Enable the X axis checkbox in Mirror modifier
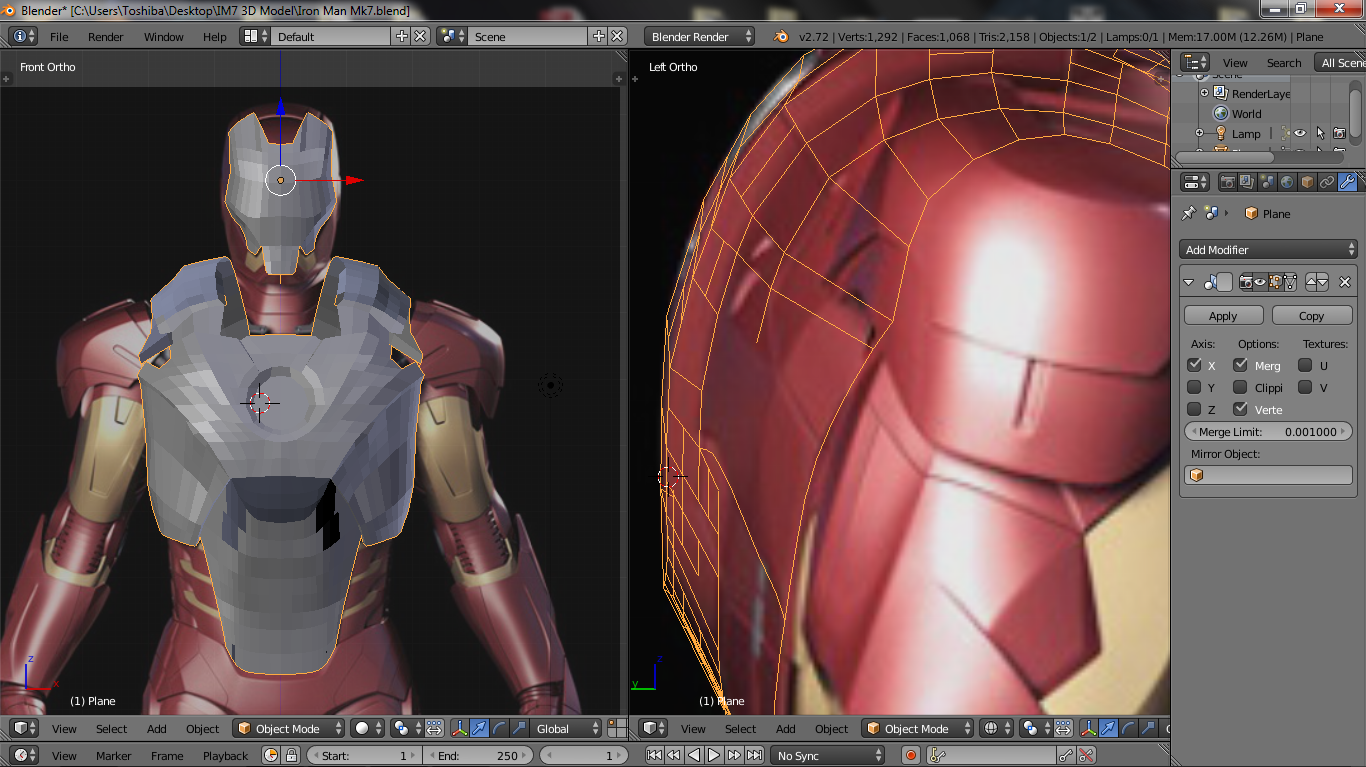 (1194, 365)
